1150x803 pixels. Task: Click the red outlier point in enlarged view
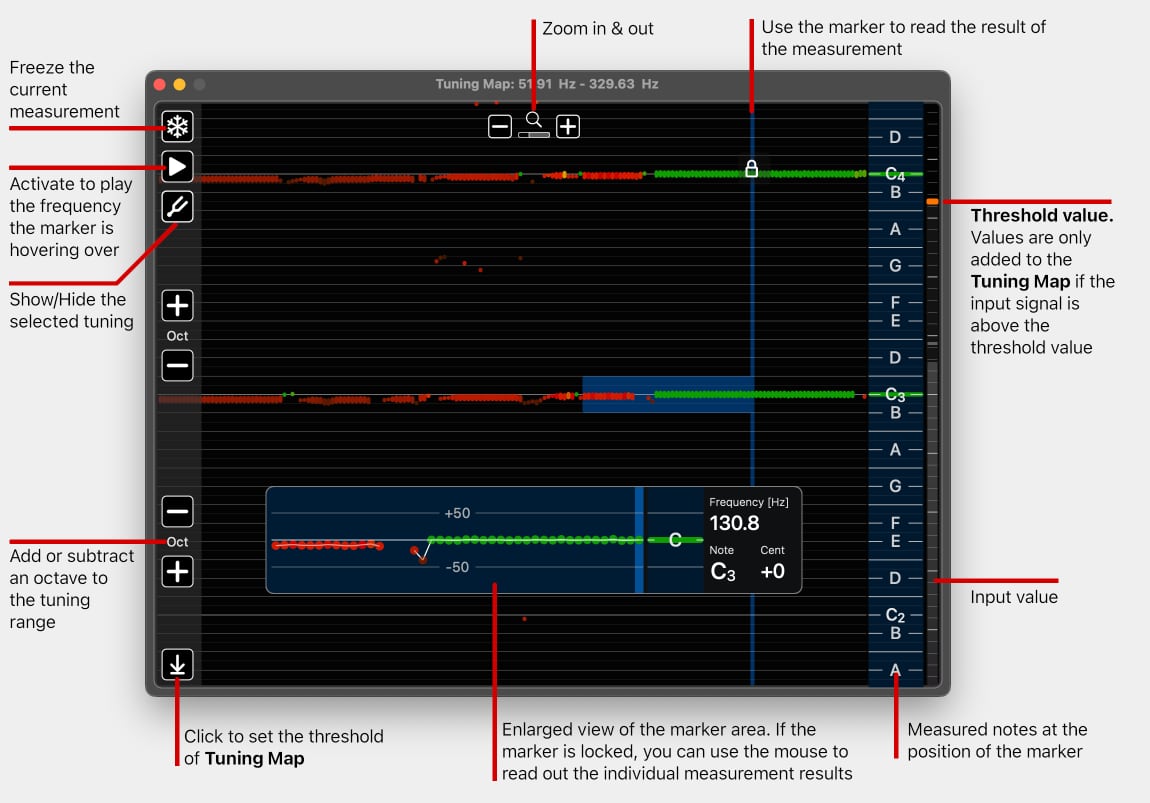coord(423,561)
